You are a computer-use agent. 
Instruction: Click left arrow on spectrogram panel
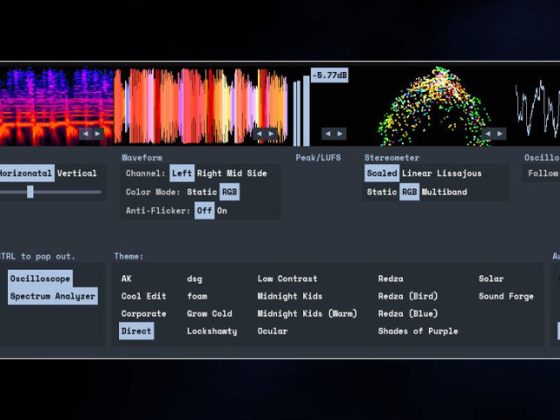point(85,134)
